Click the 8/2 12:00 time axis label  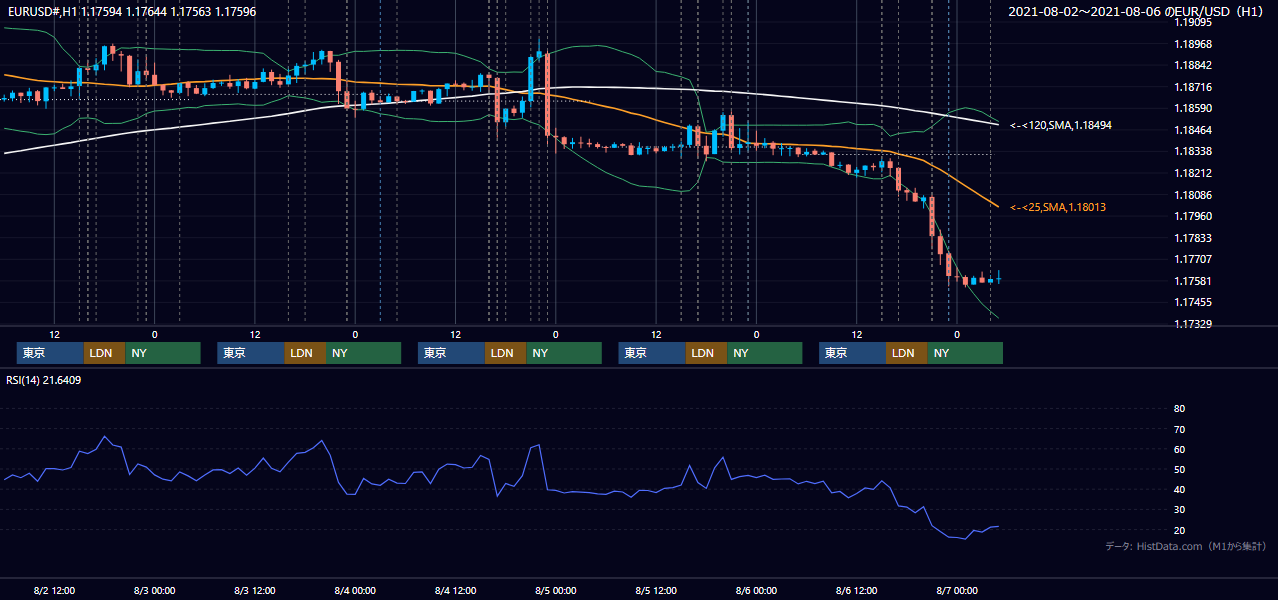(54, 590)
